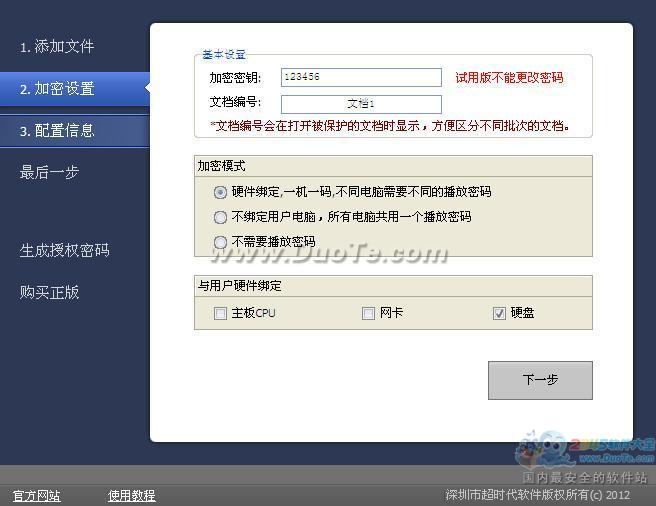The image size is (656, 506).
Task: Go to 3. 配置信息 step
Action: click(x=75, y=131)
